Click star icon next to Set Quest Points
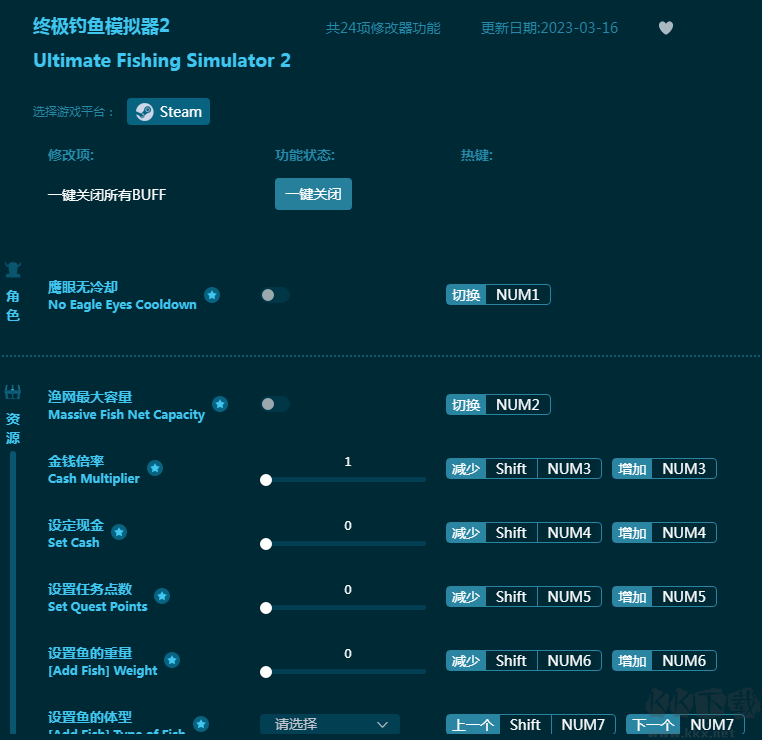Screen dimensions: 762x740 point(162,596)
